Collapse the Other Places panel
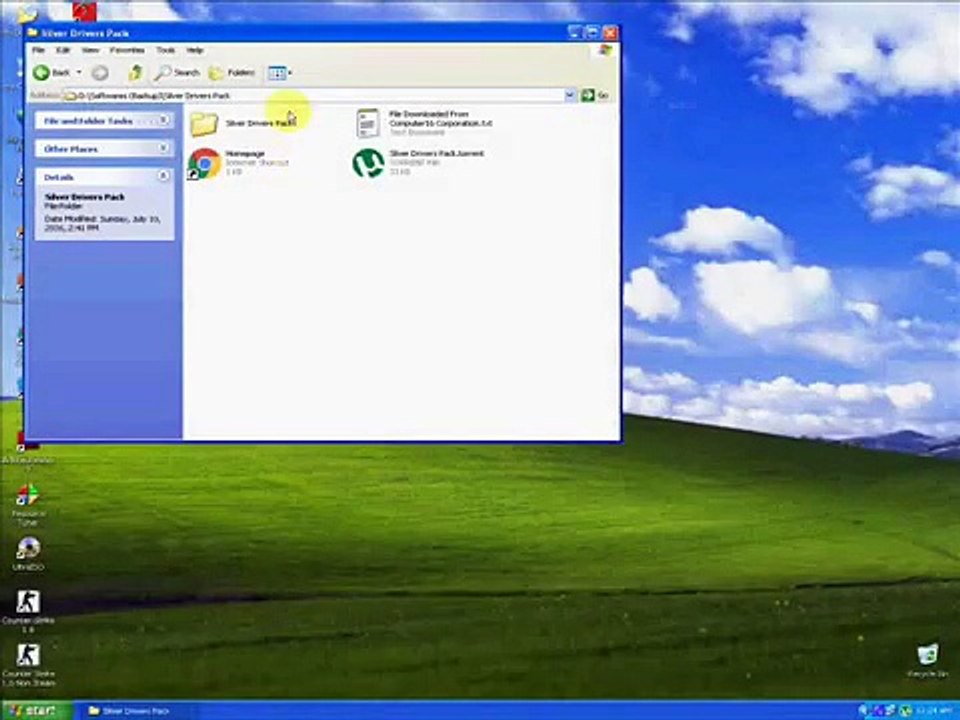The image size is (960, 720). [163, 148]
